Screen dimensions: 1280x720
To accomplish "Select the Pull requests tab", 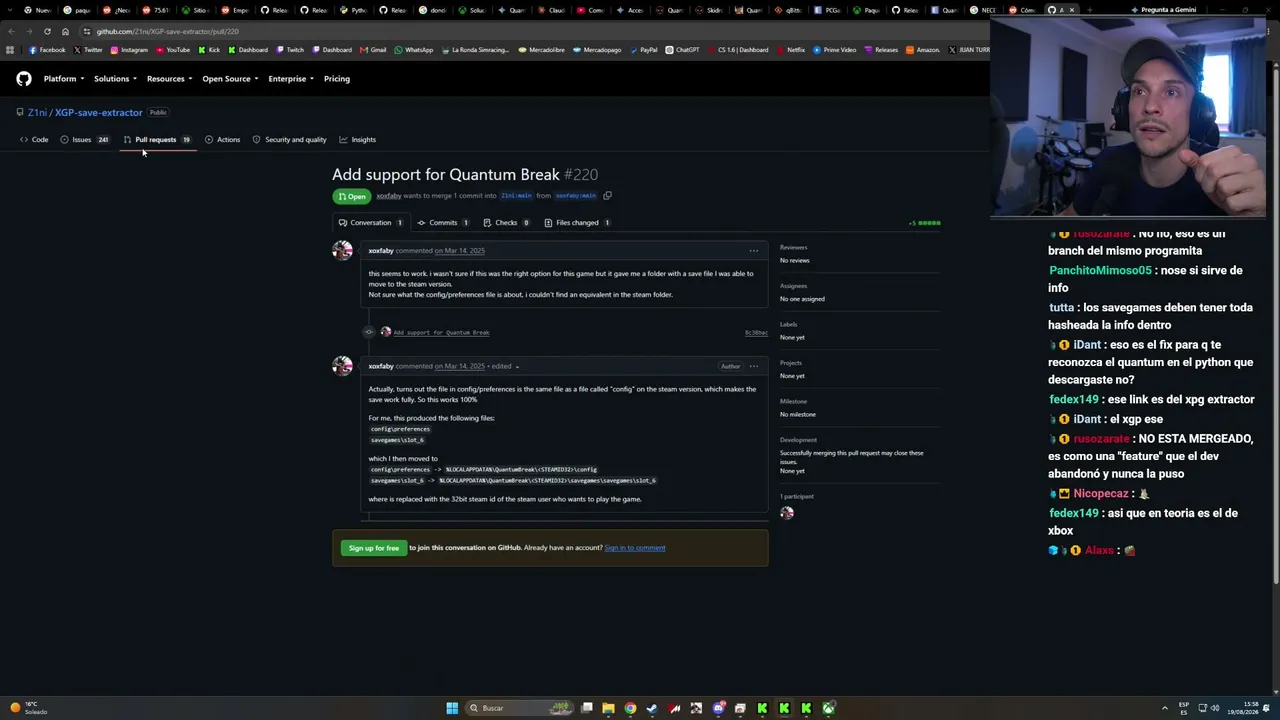I will [x=157, y=140].
